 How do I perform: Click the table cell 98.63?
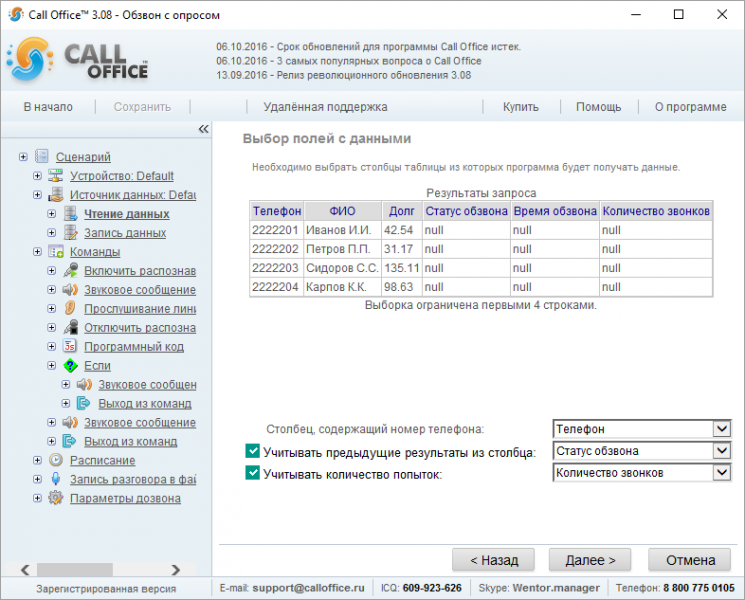coord(402,287)
